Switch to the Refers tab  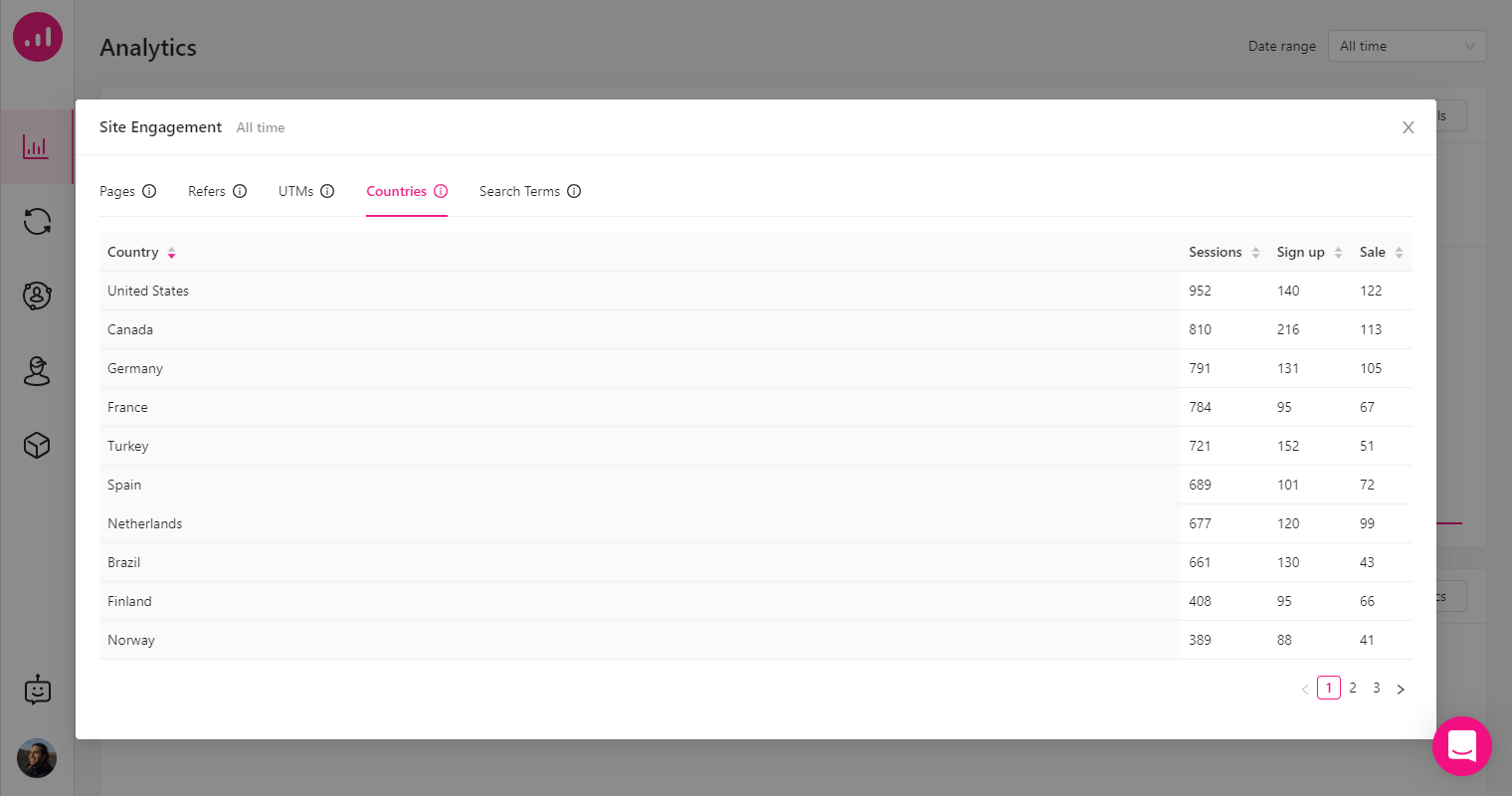(x=207, y=191)
